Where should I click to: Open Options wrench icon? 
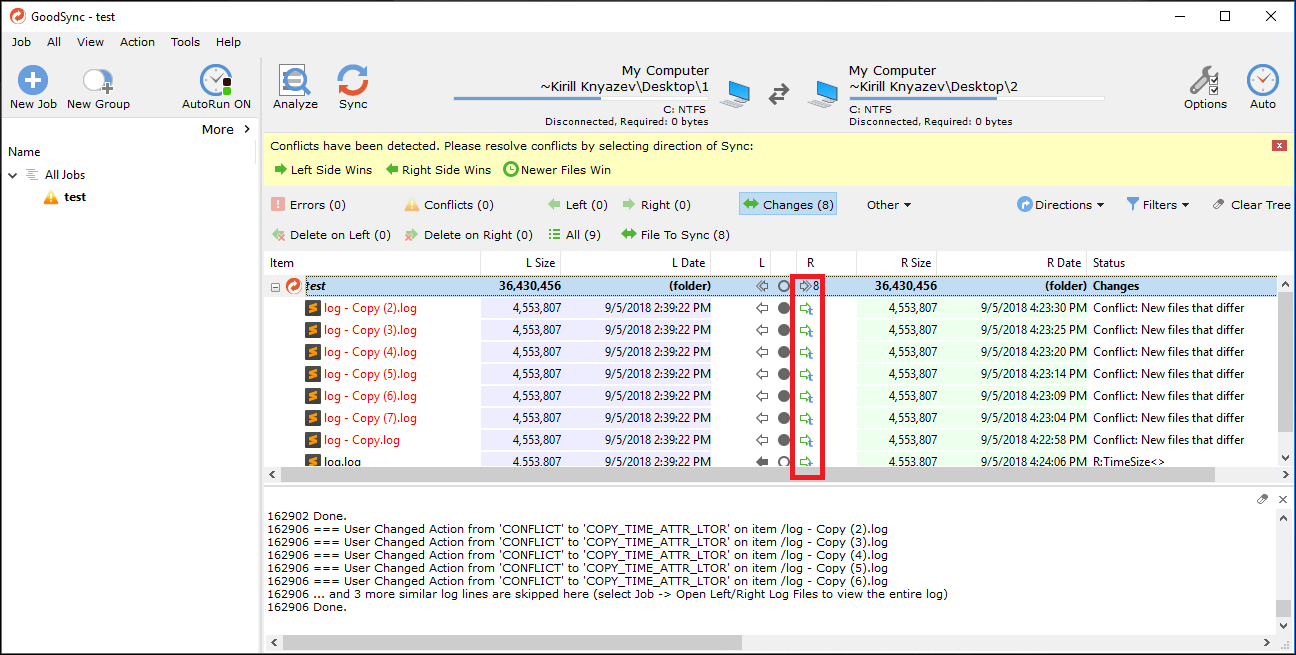click(1204, 82)
